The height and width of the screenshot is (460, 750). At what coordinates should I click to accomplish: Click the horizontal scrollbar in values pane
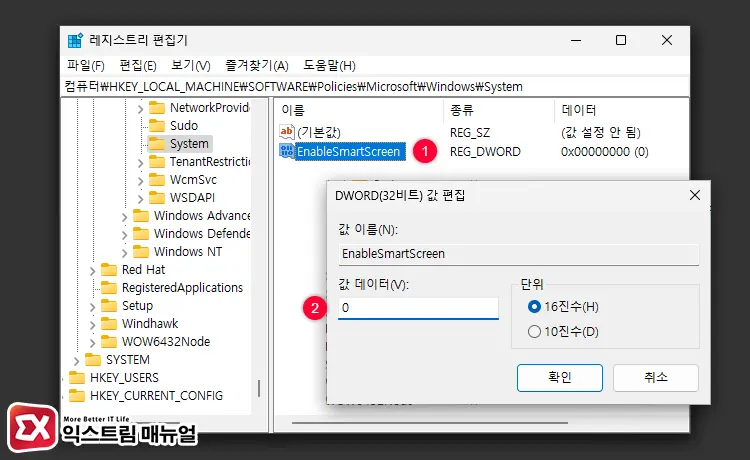point(430,423)
